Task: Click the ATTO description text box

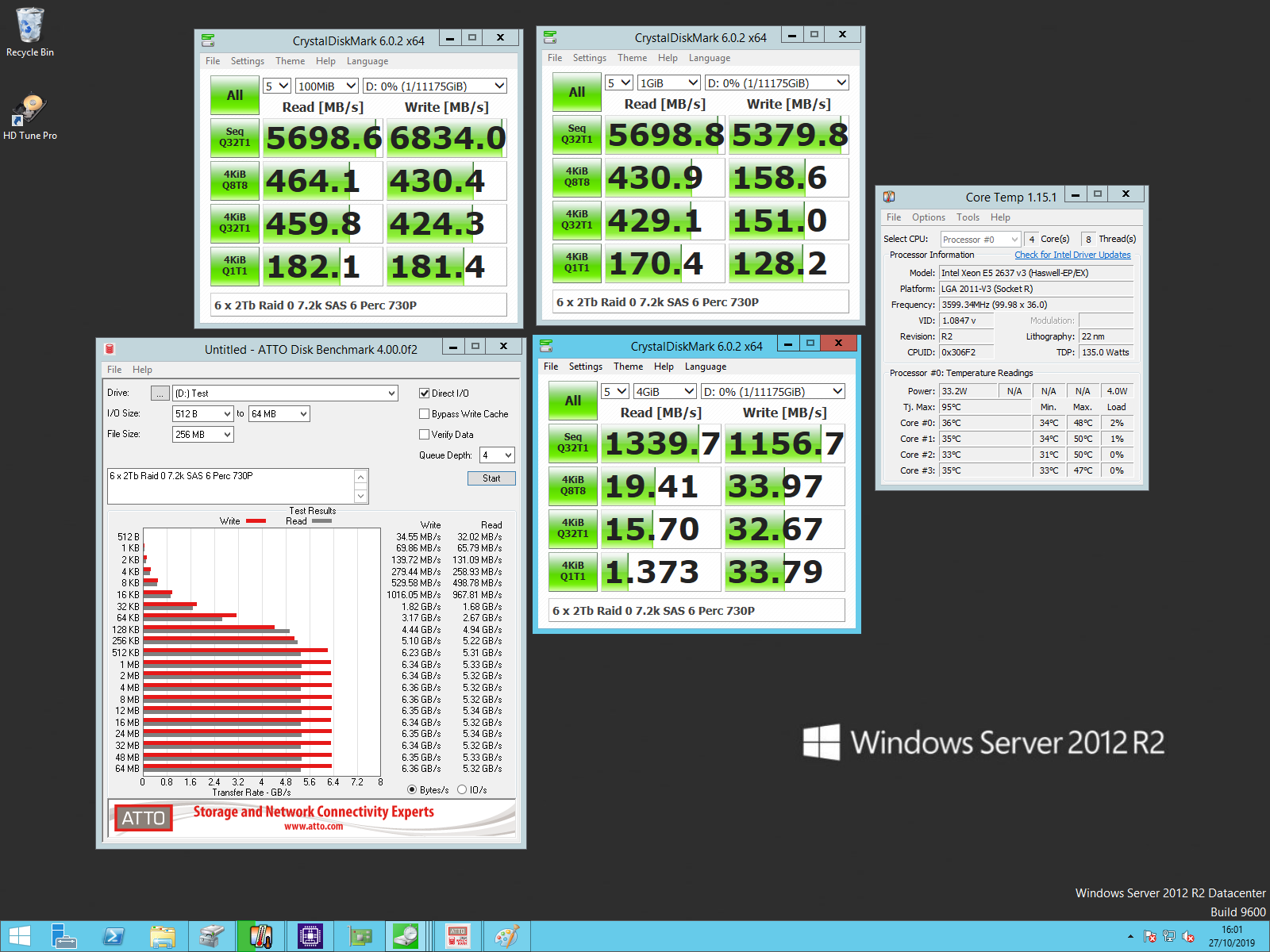Action: (231, 486)
